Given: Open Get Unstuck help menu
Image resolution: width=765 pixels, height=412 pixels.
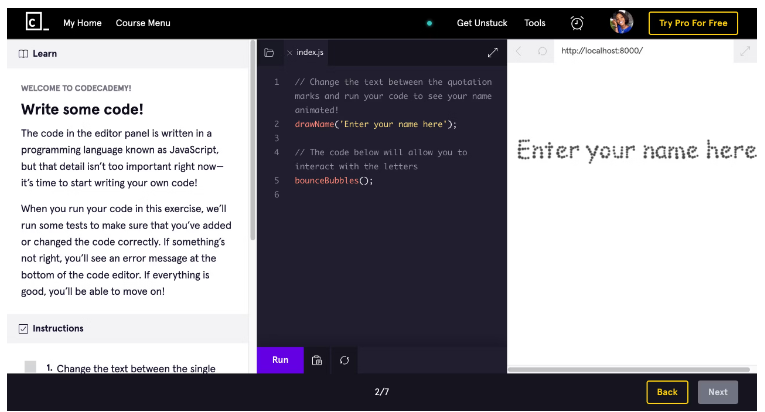Looking at the screenshot, I should [482, 23].
